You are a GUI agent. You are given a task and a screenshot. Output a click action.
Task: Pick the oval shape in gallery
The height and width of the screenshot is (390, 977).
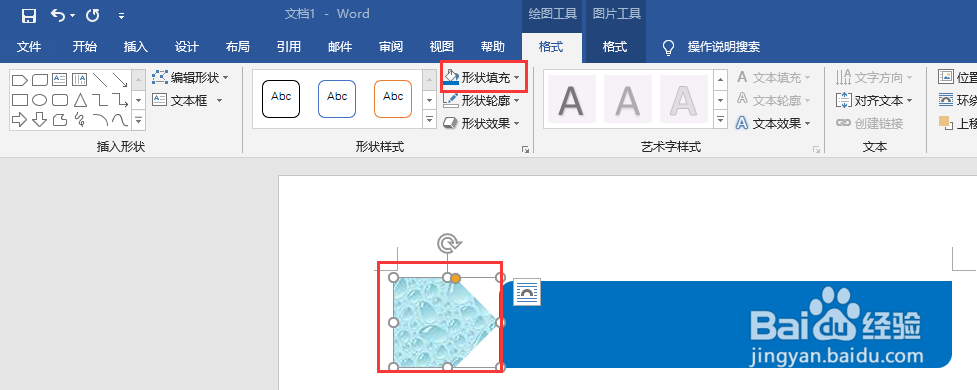[40, 100]
